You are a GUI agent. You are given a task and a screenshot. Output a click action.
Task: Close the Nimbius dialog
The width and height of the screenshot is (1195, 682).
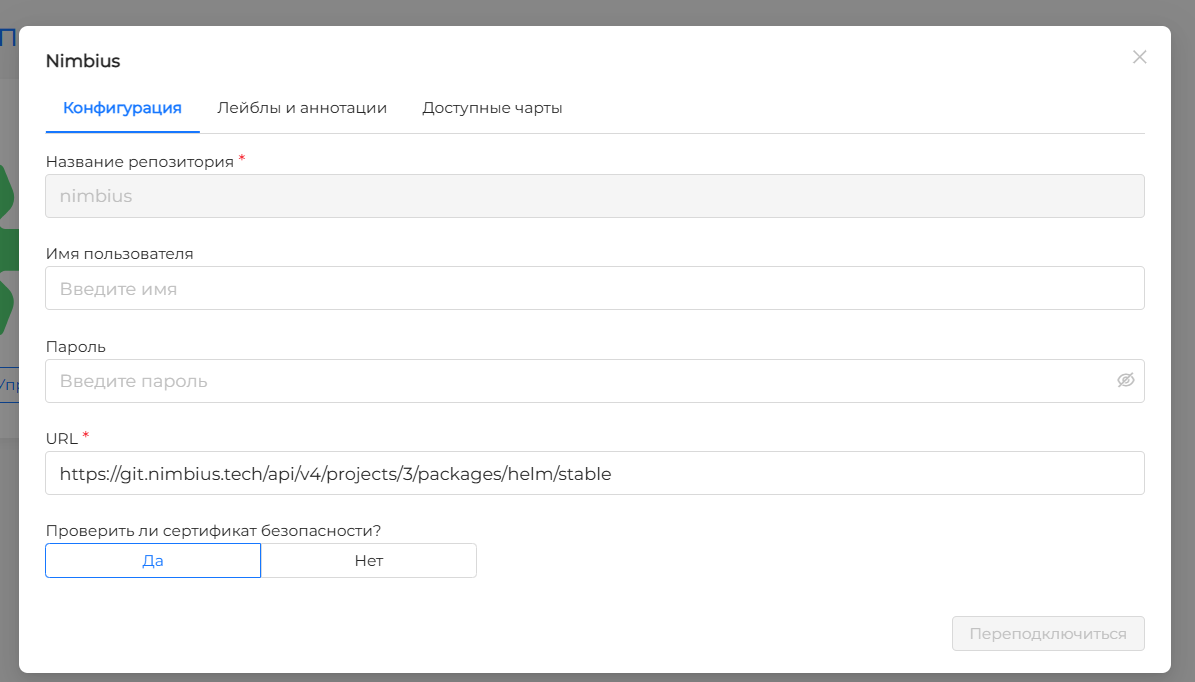tap(1139, 57)
